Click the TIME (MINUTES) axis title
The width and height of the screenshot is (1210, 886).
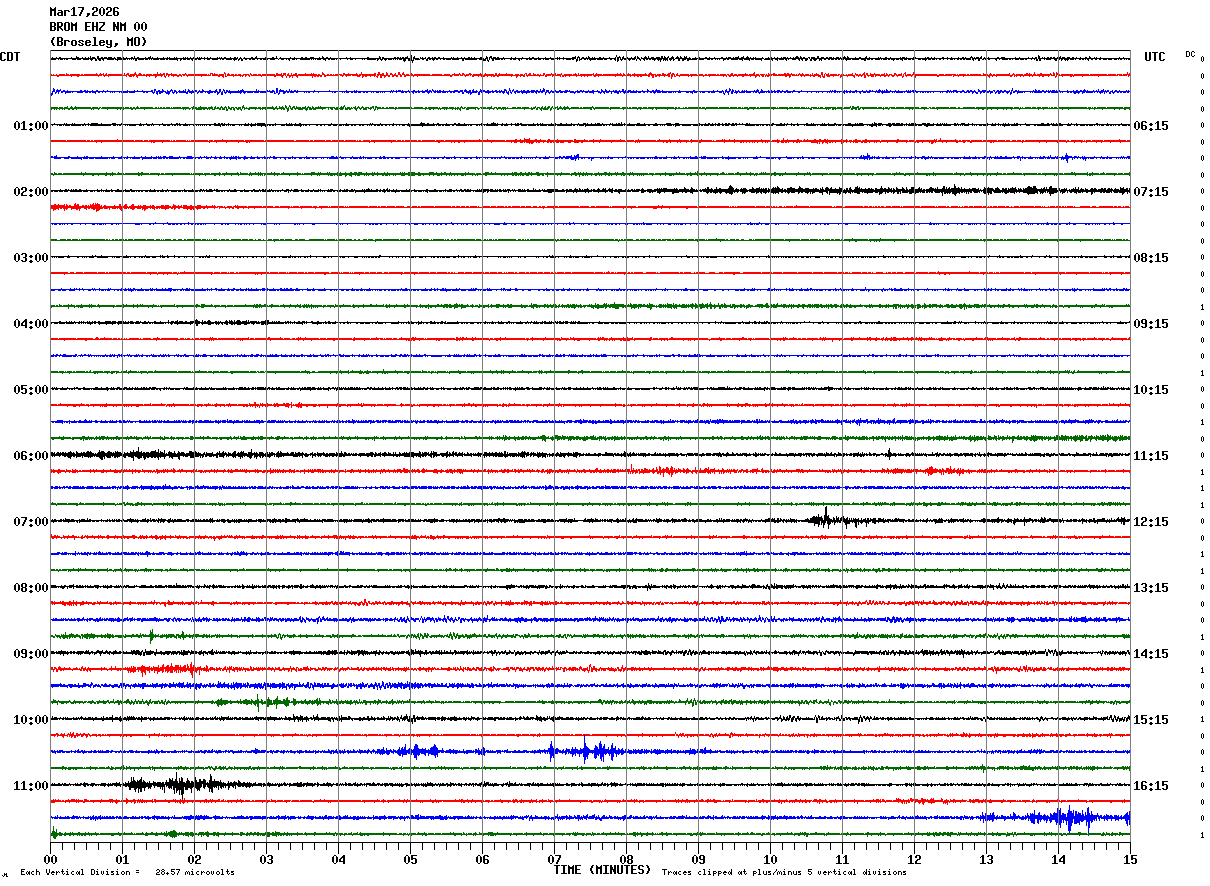point(602,870)
